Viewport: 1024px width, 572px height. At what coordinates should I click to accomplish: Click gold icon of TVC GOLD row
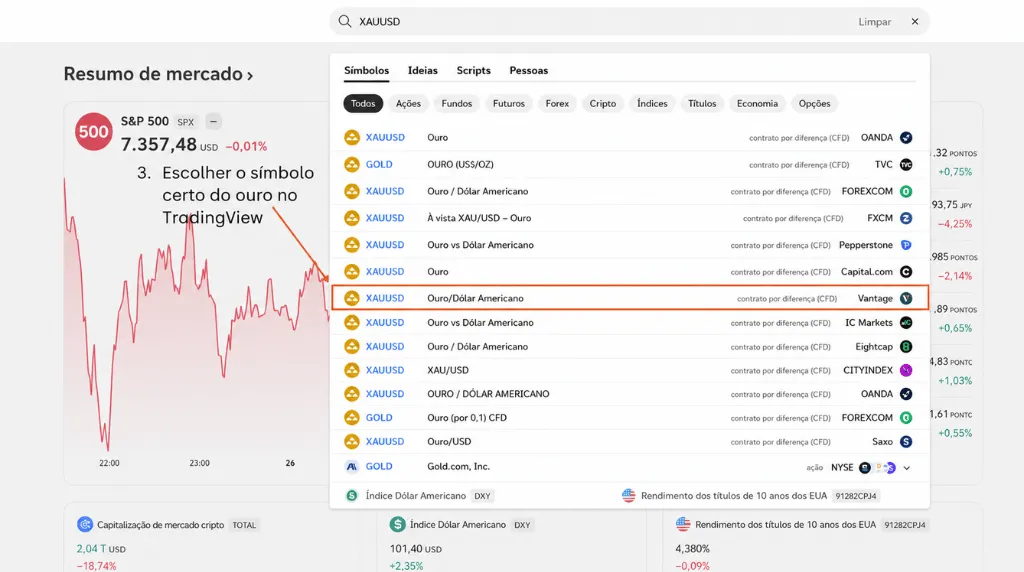352,165
